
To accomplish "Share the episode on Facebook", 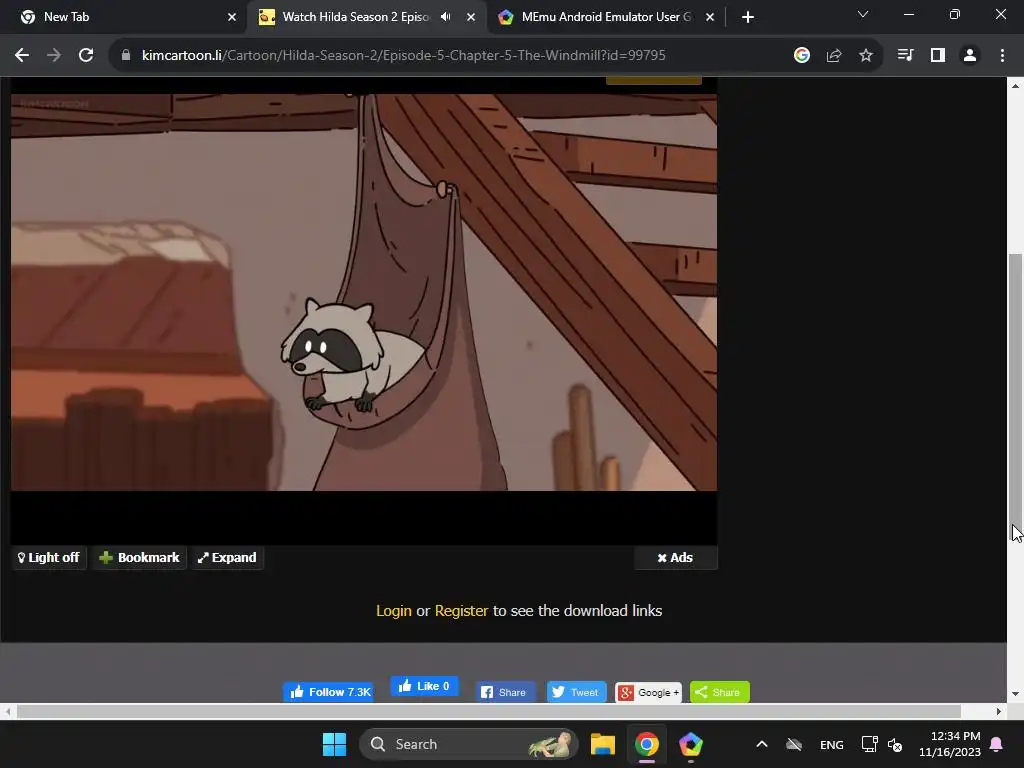I will [504, 692].
